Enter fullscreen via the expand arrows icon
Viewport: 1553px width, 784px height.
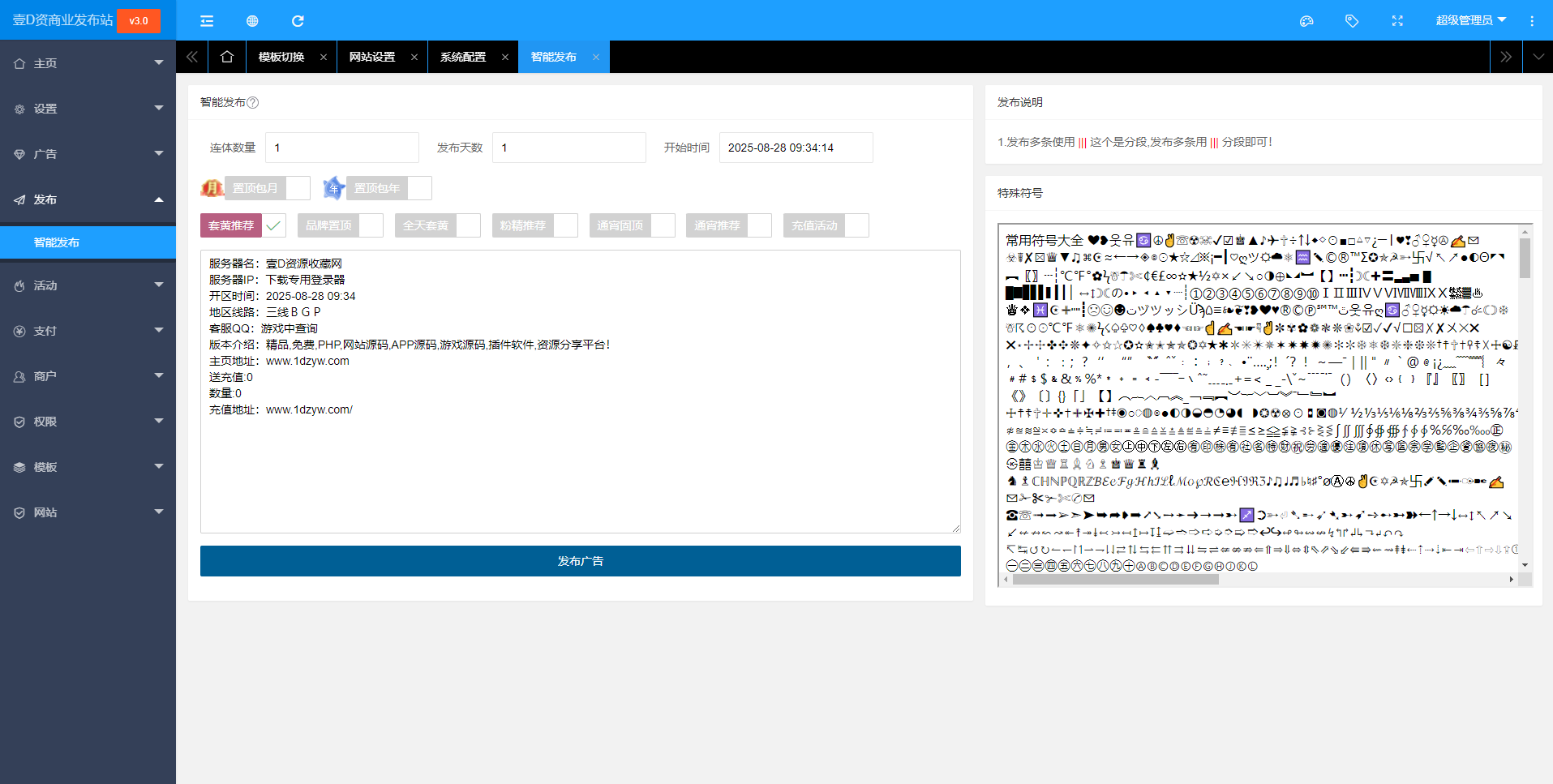click(x=1396, y=20)
